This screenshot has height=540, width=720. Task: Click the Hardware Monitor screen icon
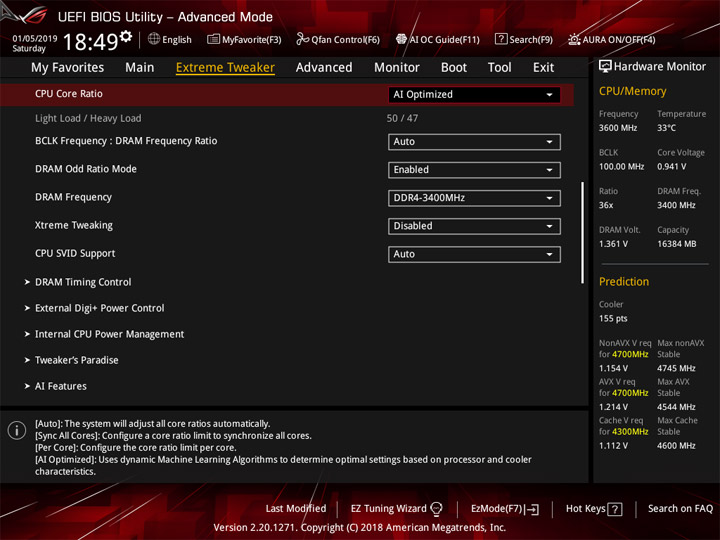tap(605, 67)
